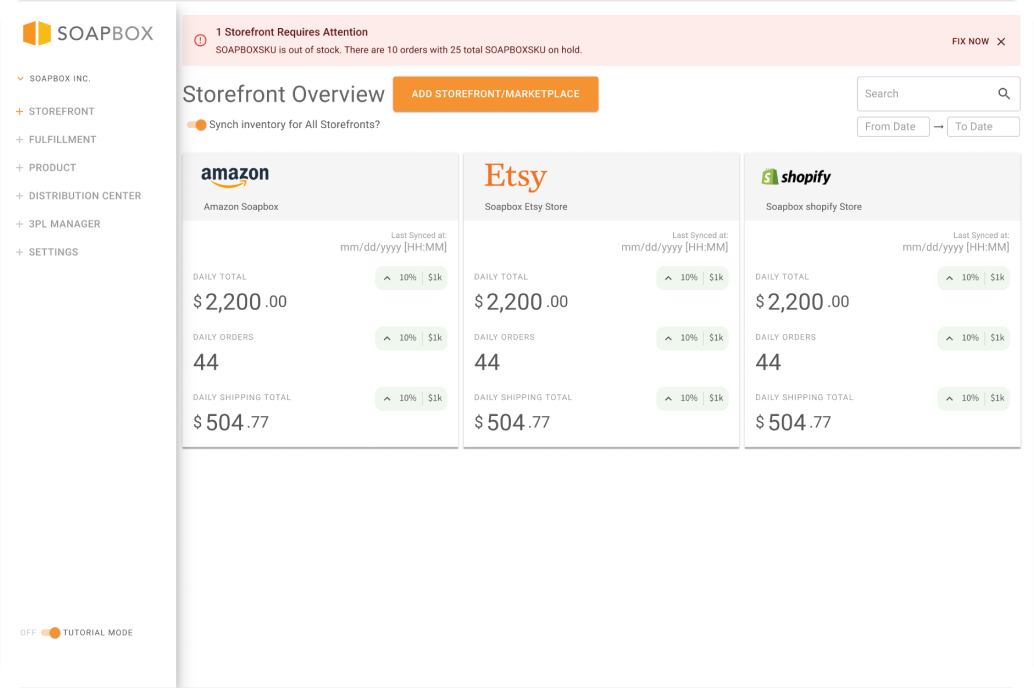Viewport: 1034px width, 688px height.
Task: Click the To Date field
Action: 983,127
